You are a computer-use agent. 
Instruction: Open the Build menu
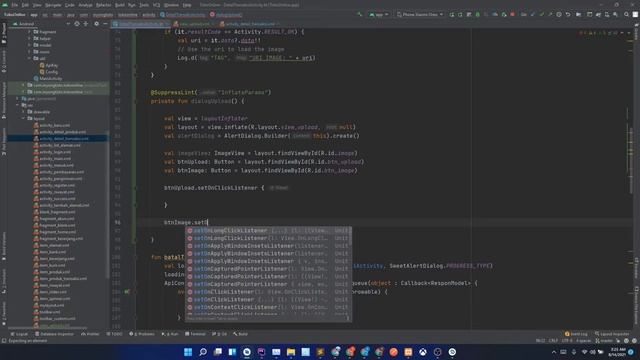point(120,5)
